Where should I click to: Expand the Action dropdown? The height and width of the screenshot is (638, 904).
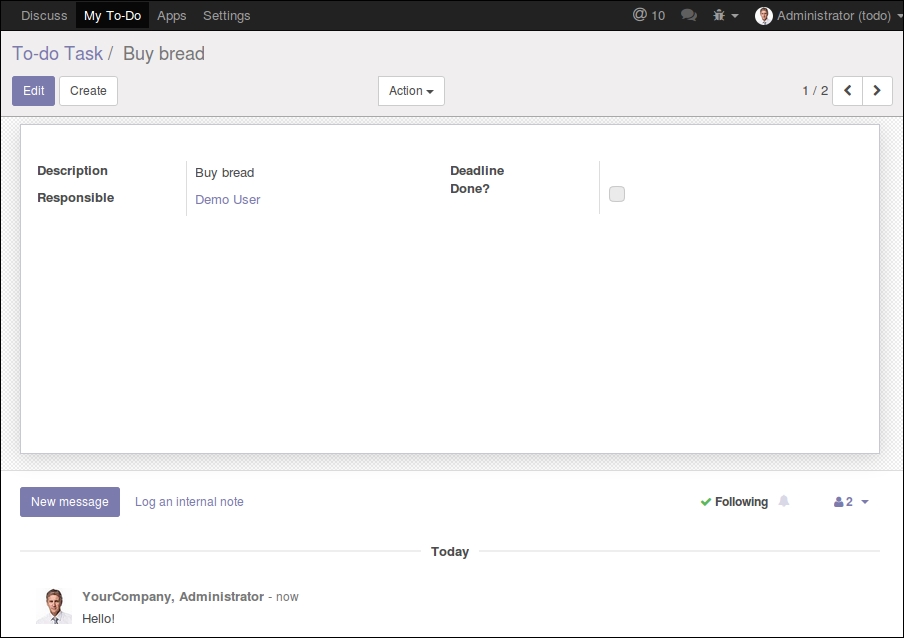point(411,90)
